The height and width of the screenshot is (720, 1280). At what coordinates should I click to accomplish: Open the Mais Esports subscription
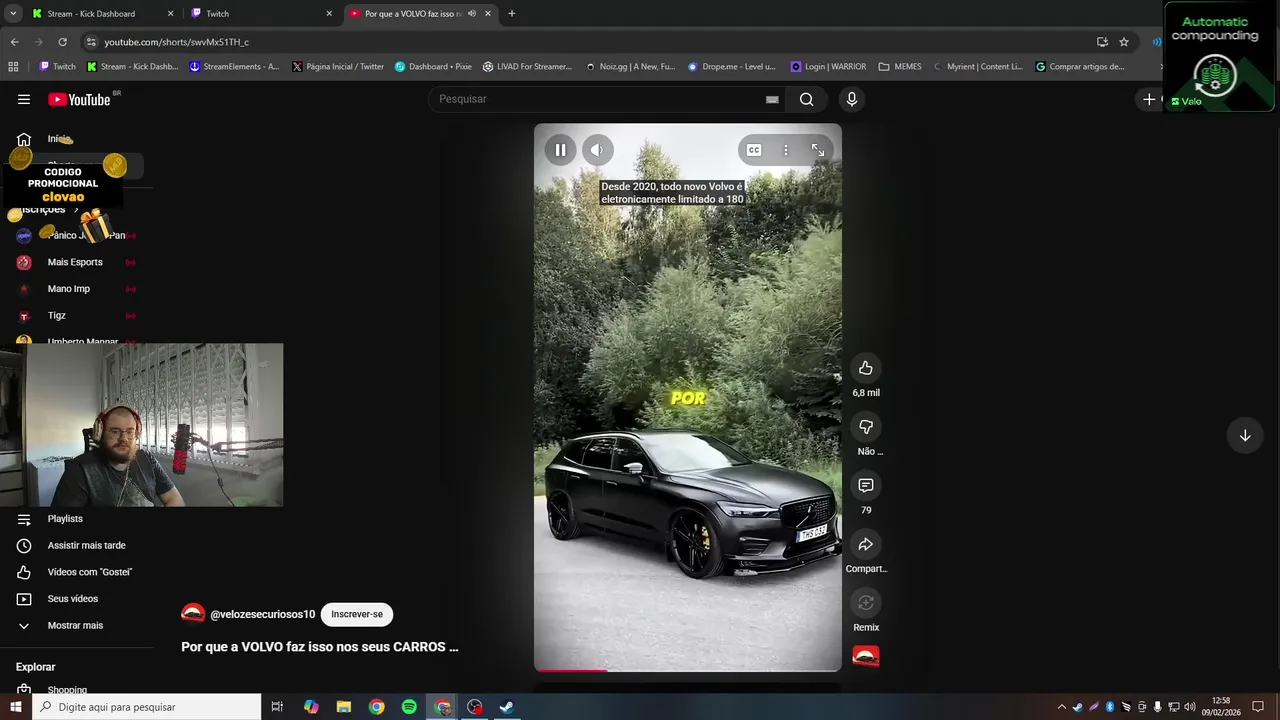click(75, 262)
